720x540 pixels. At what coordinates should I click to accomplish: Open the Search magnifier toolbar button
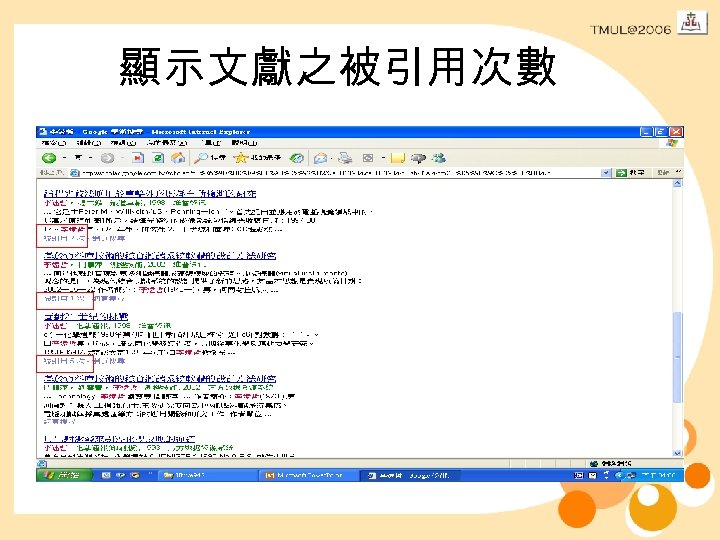pos(210,158)
